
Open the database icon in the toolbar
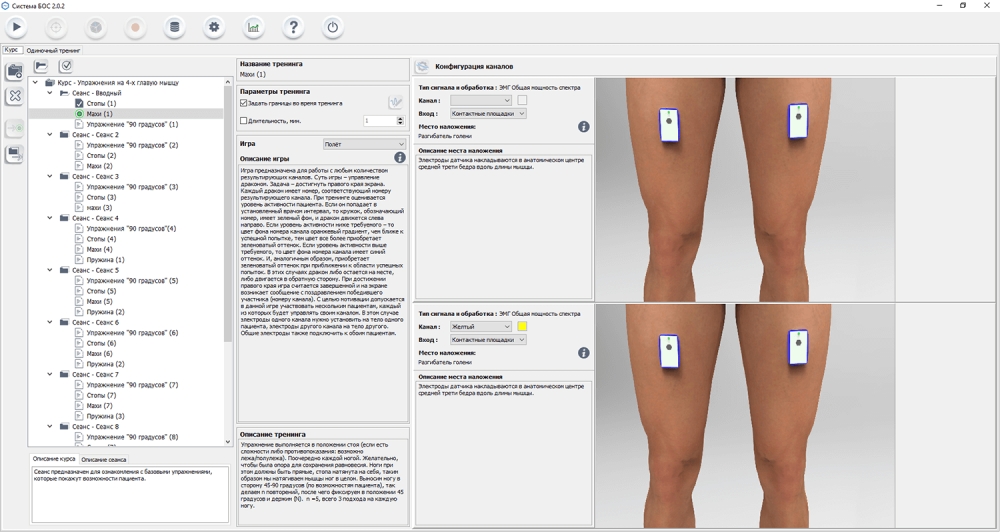175,28
